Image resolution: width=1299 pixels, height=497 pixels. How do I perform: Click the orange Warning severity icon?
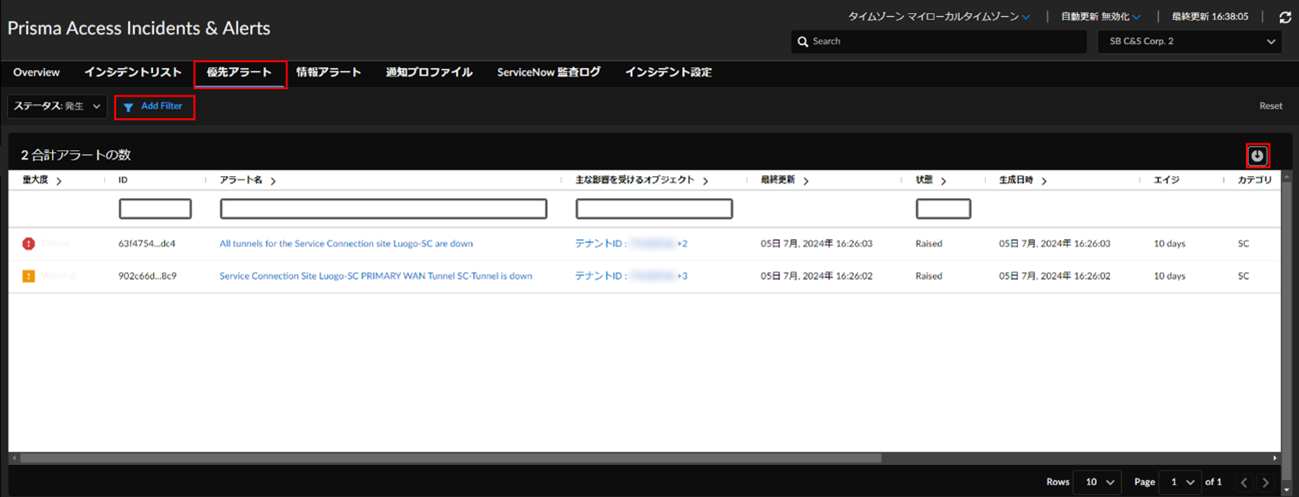28,275
